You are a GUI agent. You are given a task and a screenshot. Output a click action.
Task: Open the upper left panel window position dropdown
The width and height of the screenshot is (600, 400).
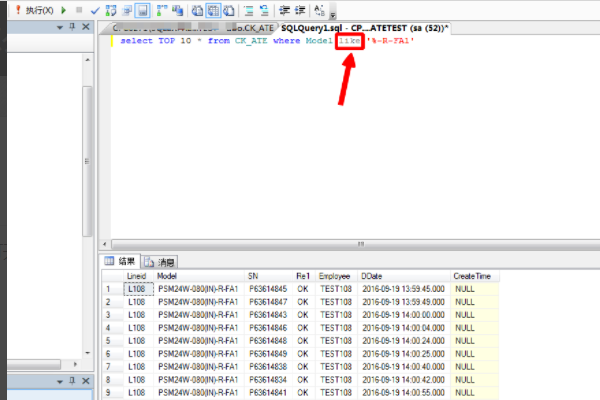[x=60, y=27]
